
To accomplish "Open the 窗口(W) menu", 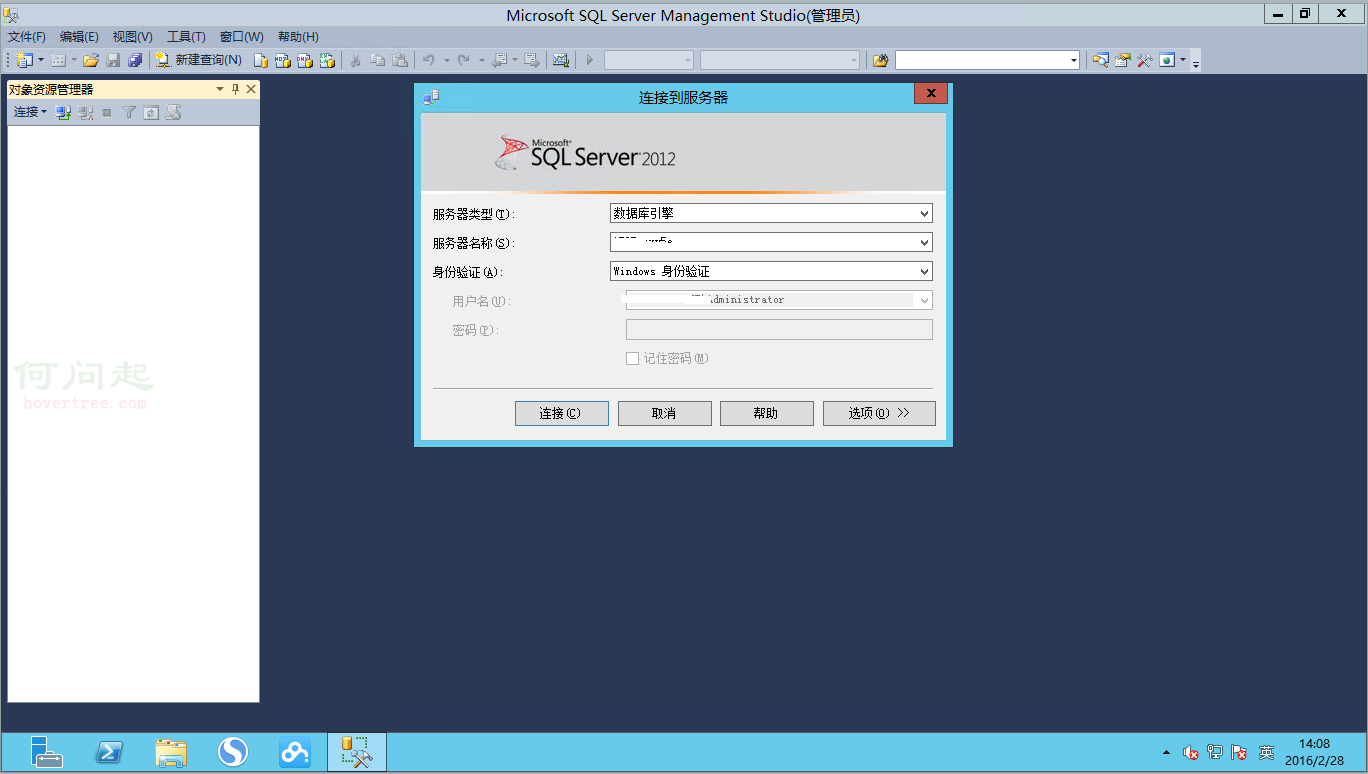I will tap(241, 37).
